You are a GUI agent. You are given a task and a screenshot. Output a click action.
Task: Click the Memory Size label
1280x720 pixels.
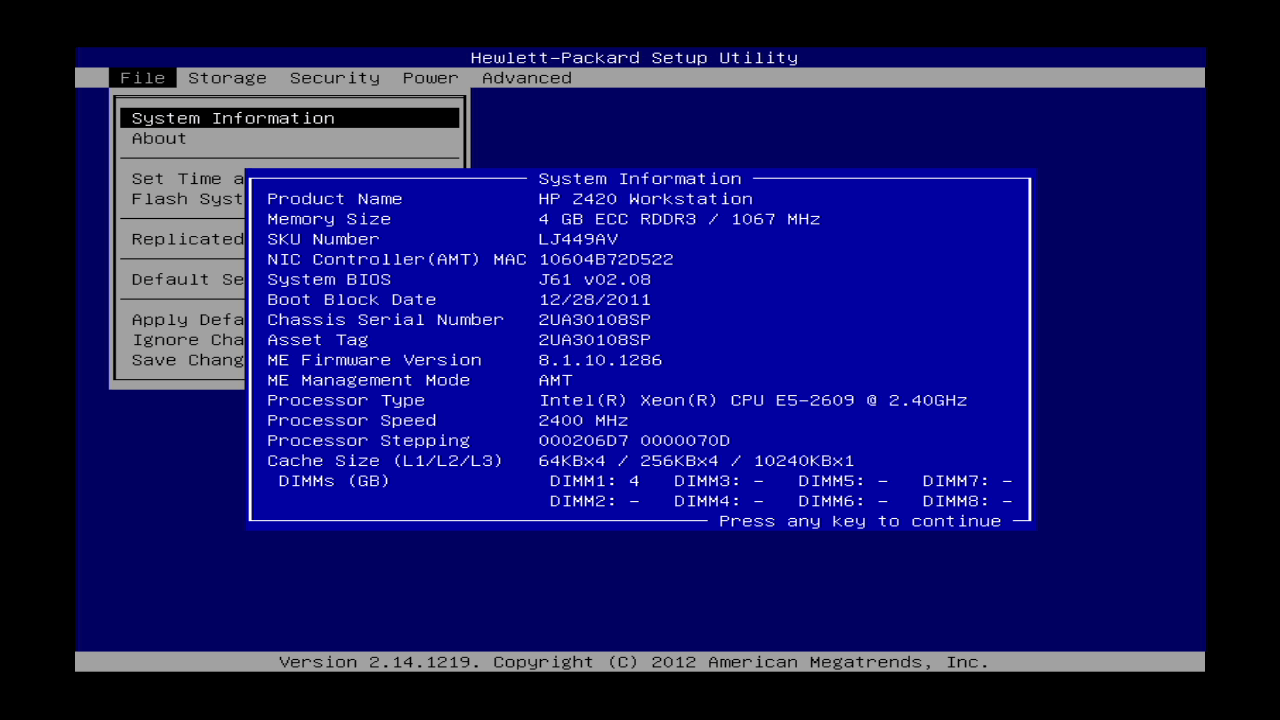point(329,219)
